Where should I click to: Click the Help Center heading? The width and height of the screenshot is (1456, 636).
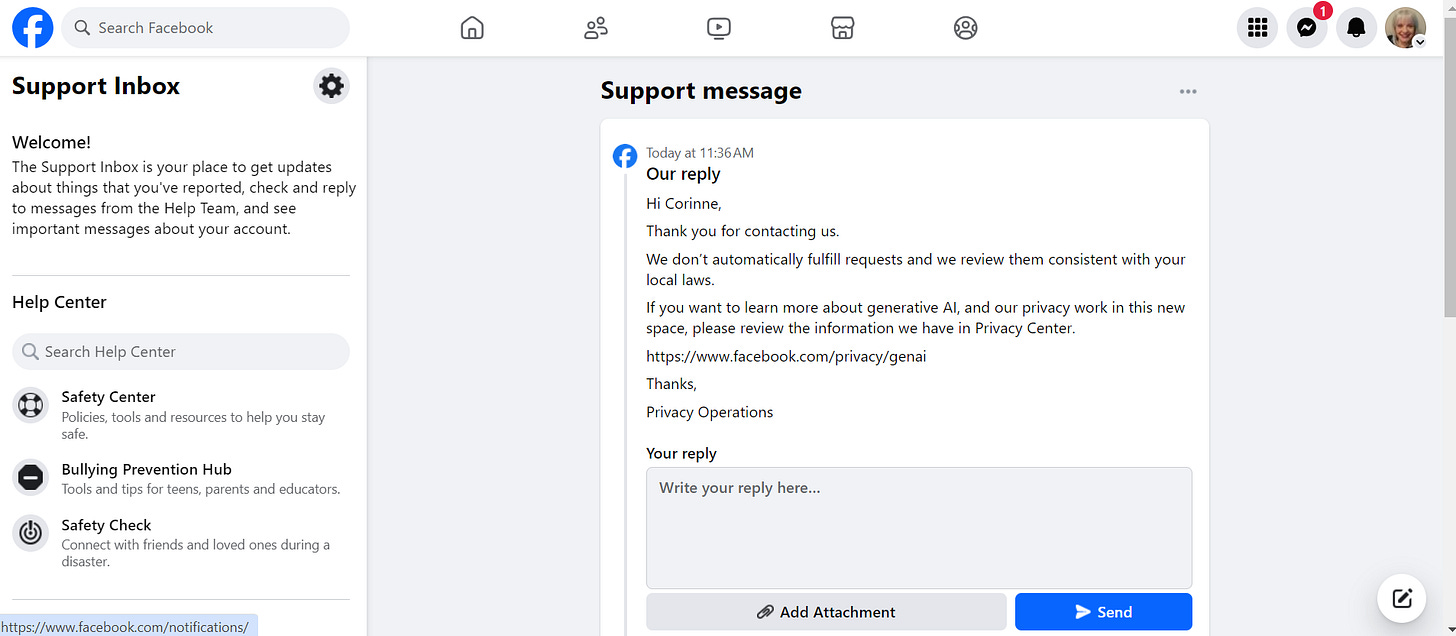[59, 302]
